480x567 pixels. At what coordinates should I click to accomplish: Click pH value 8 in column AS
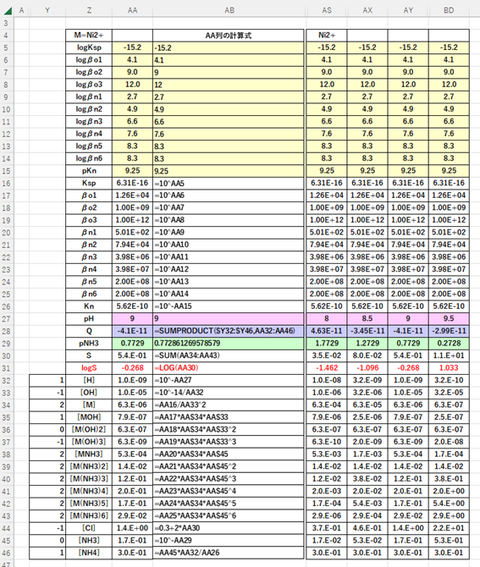(327, 319)
